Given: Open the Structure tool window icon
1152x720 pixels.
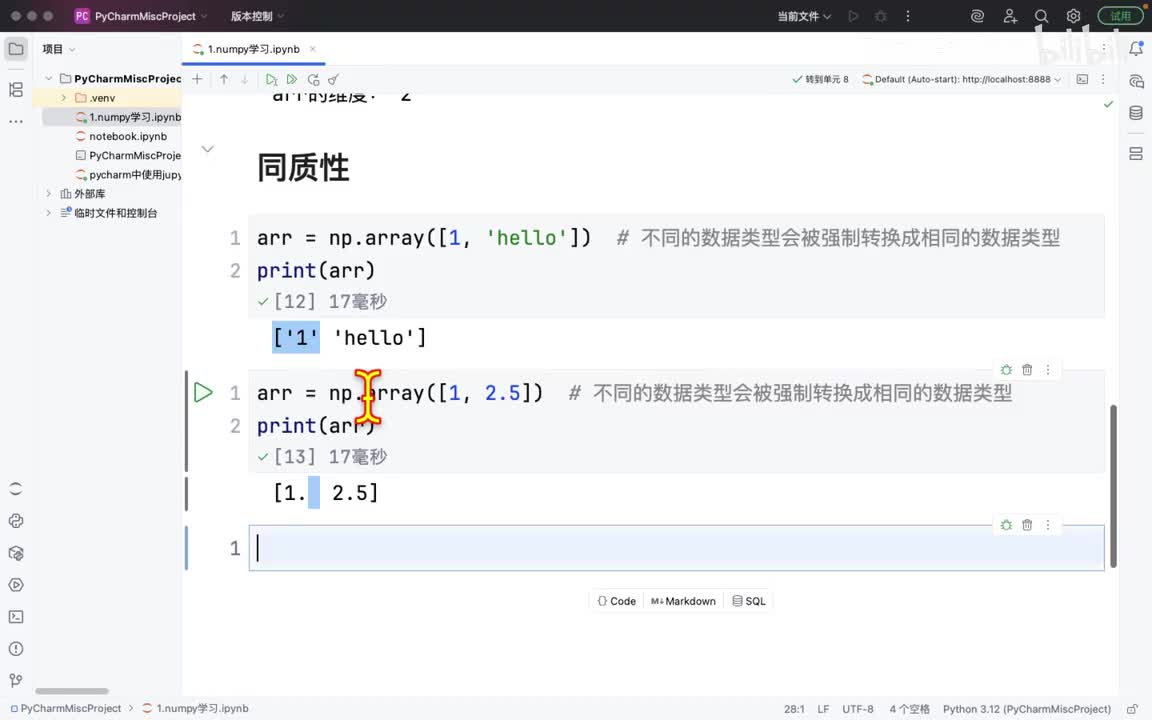Looking at the screenshot, I should (15, 90).
